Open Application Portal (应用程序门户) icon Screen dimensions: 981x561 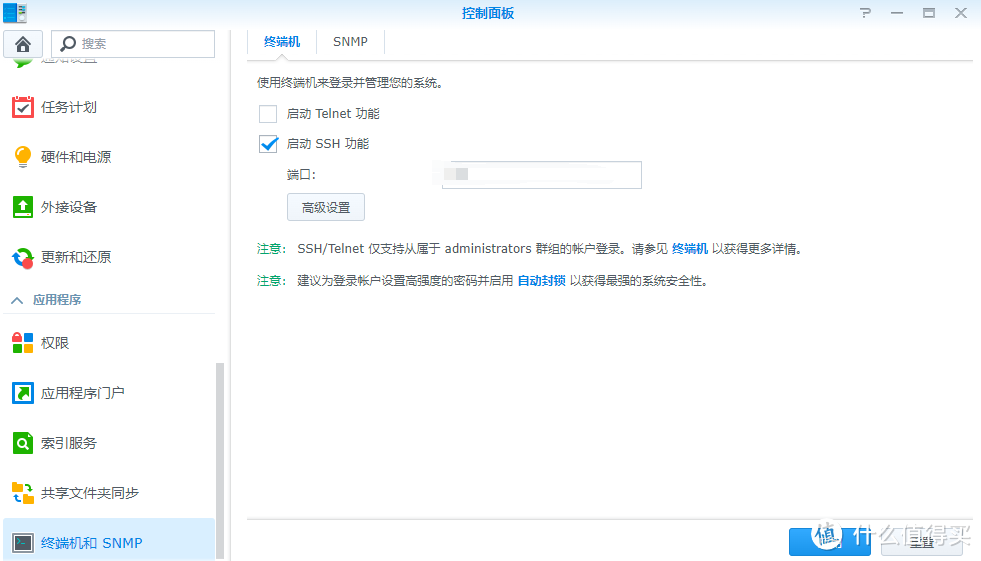click(23, 393)
